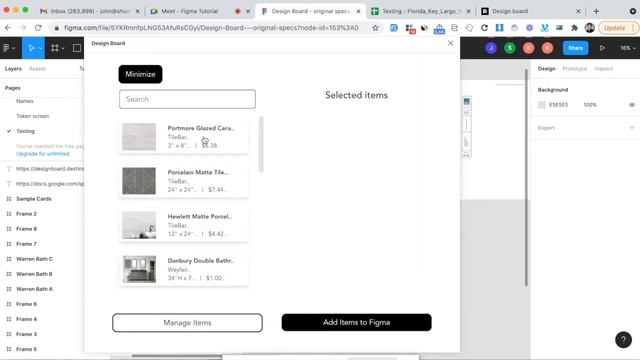Click the frame icon beside Frame 3
The image size is (640, 360).
pos(9,334)
